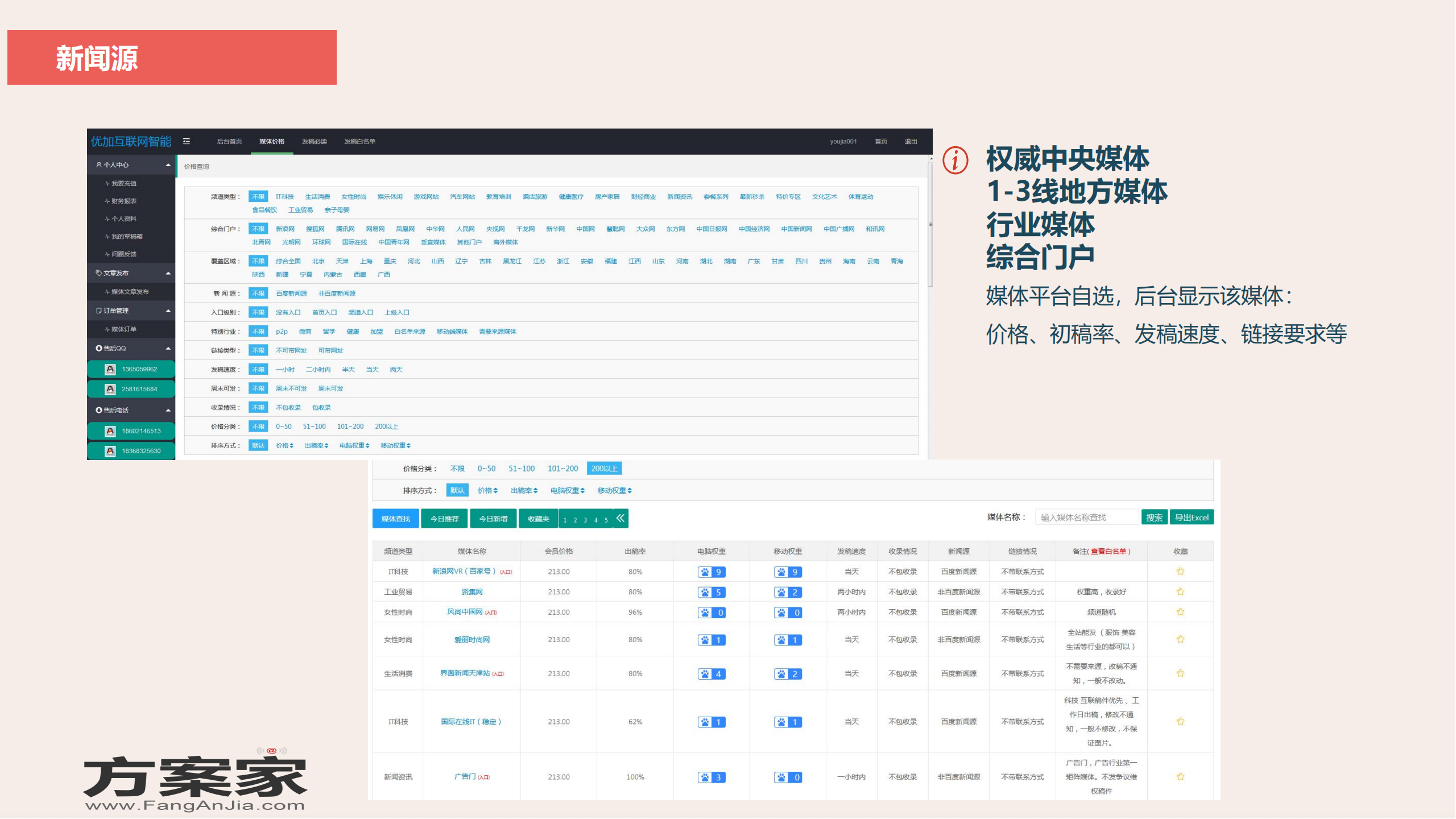1456x819 pixels.
Task: Select IT科技 channel type filter
Action: 284,197
